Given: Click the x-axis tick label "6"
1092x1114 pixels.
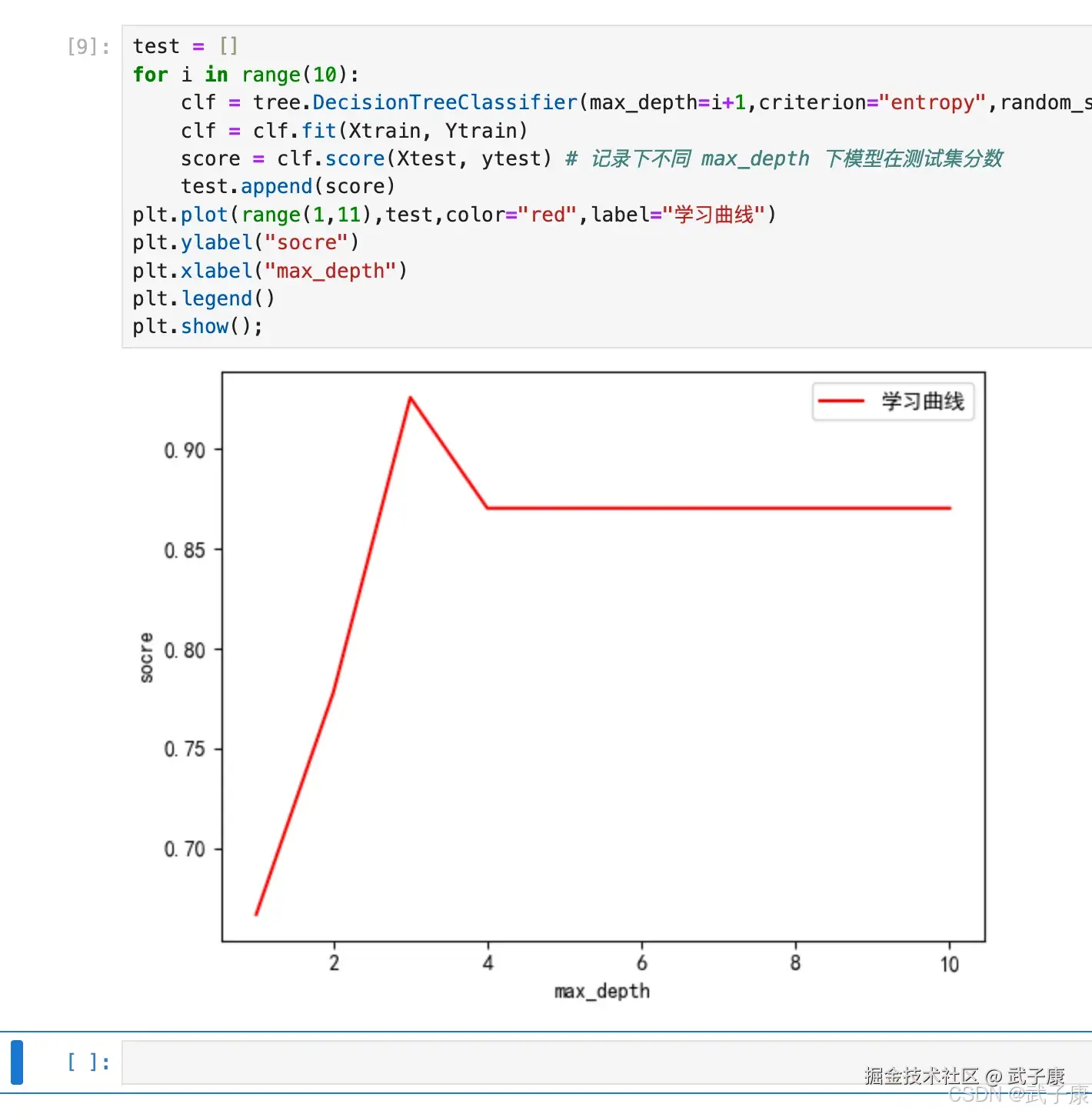Looking at the screenshot, I should 642,963.
